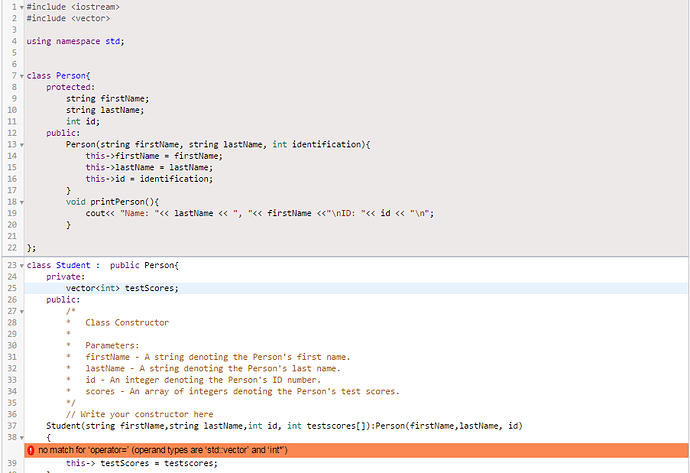This screenshot has height=473, width=690.
Task: Click the cout statement in printPerson
Action: [260, 213]
